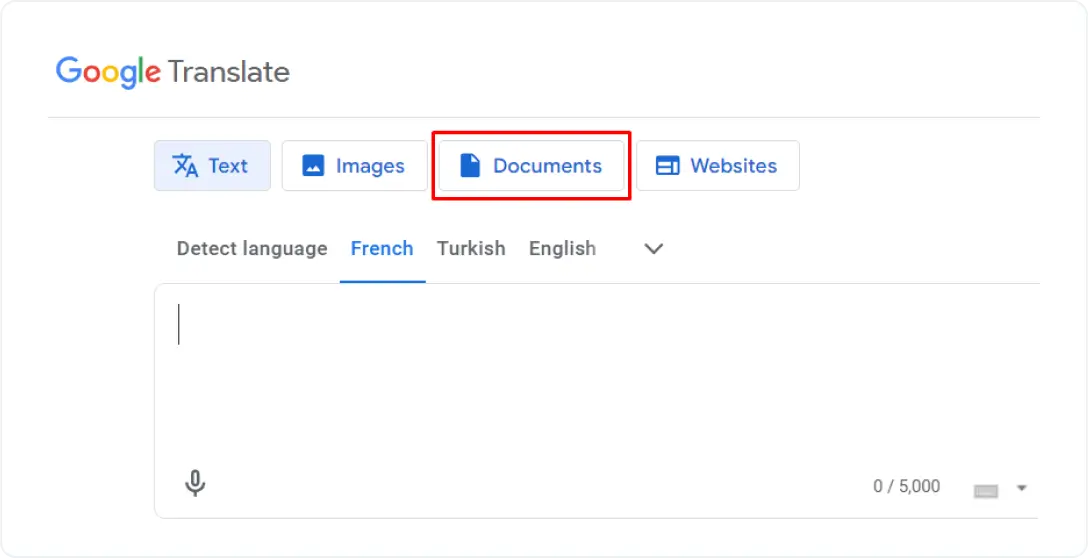Switch to Websites translation mode

717,166
